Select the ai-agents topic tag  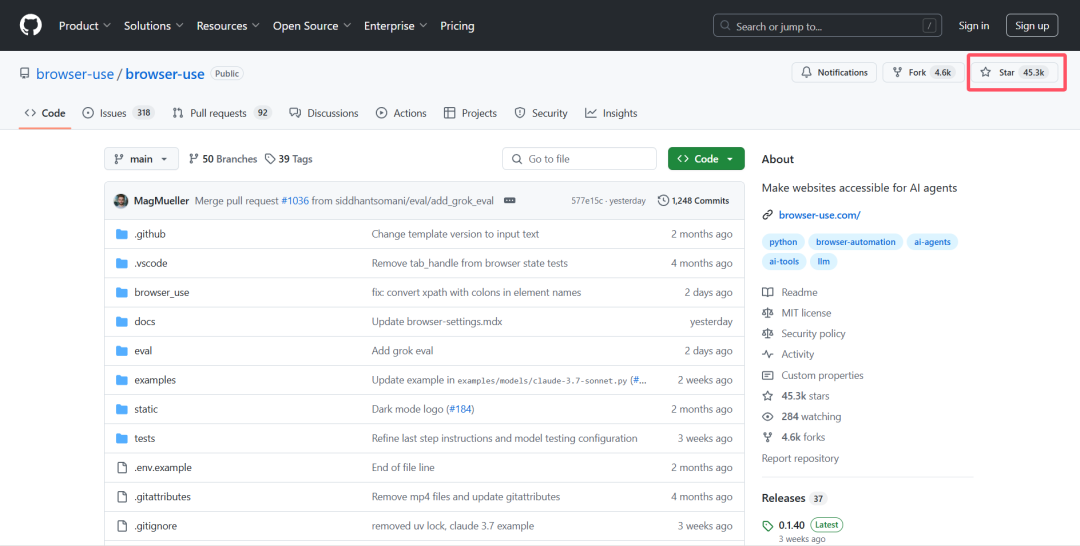click(x=933, y=242)
